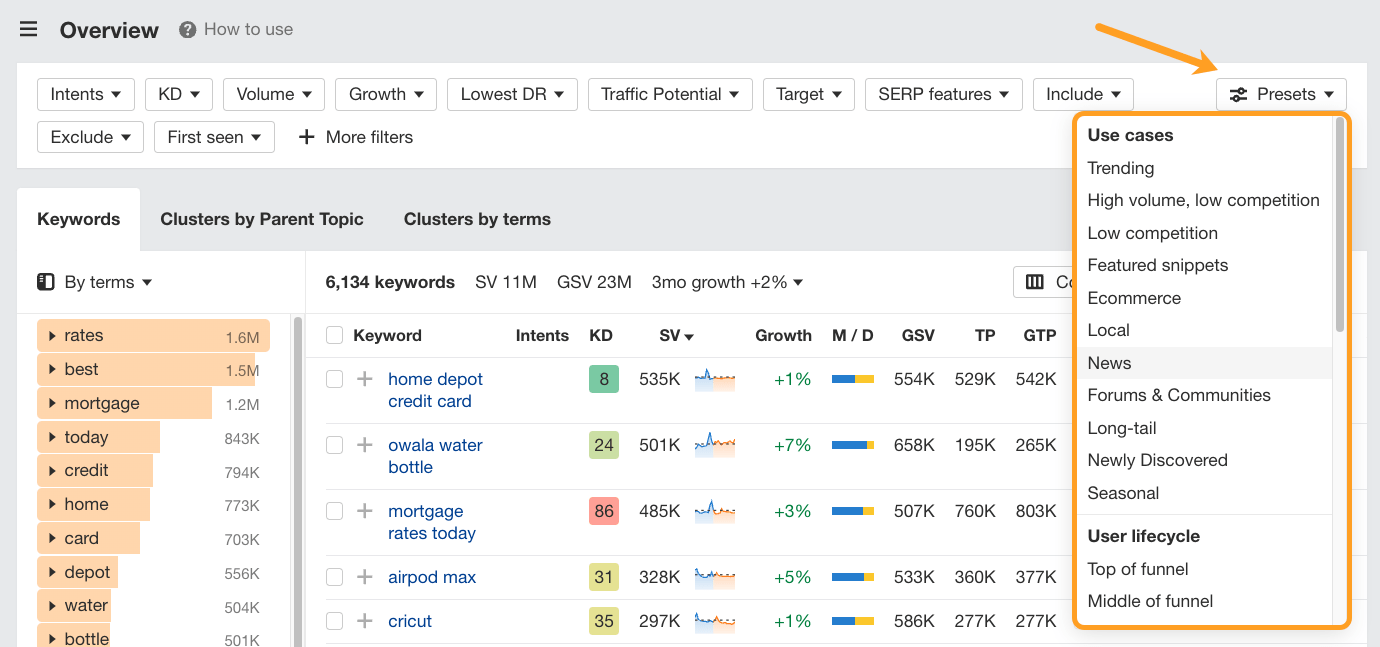Click the How to use help icon
Image resolution: width=1380 pixels, height=647 pixels.
186,29
